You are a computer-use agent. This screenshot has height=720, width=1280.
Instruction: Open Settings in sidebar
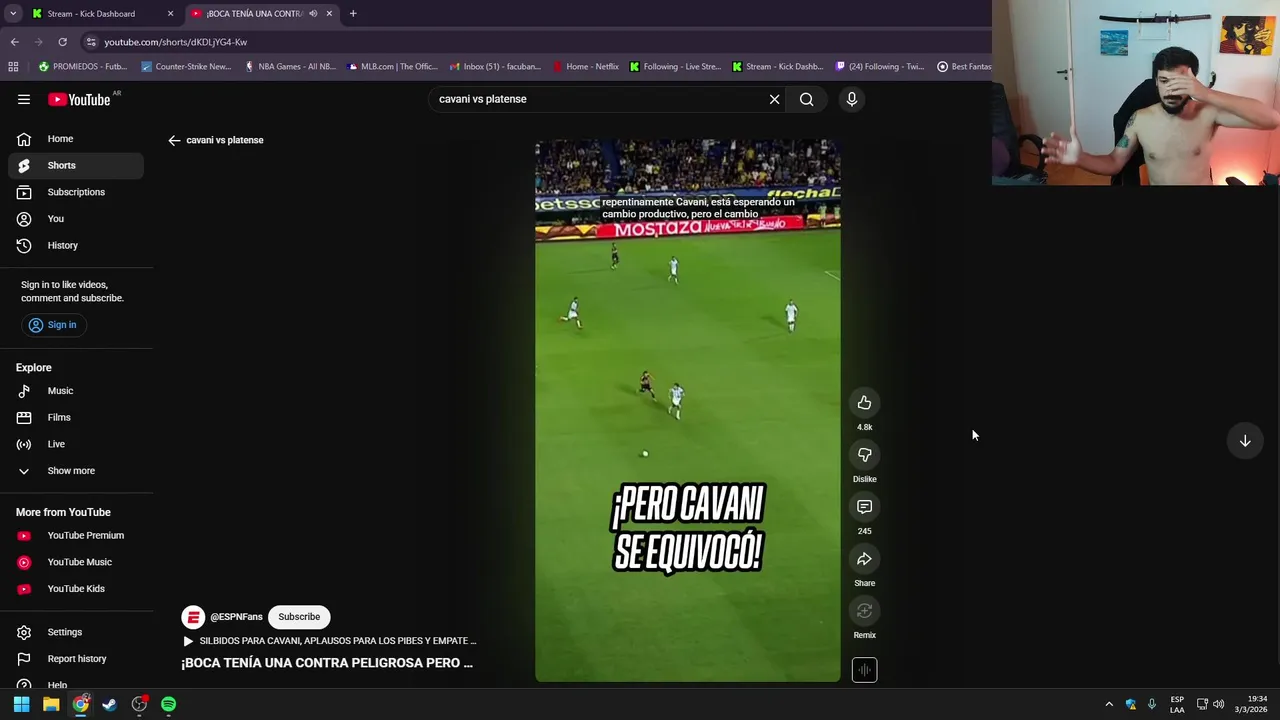pyautogui.click(x=76, y=632)
